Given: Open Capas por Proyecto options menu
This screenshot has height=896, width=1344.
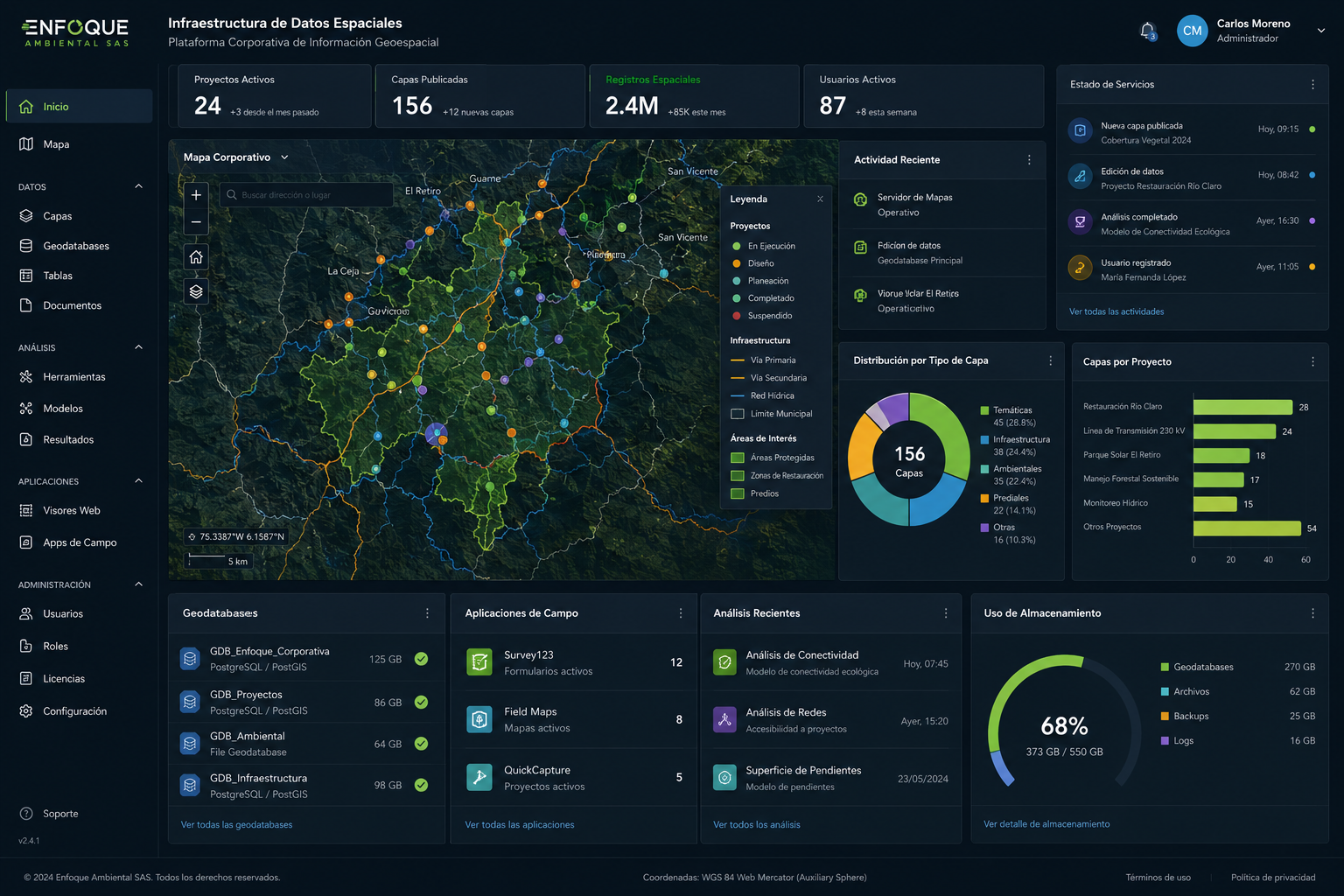Looking at the screenshot, I should point(1312,361).
